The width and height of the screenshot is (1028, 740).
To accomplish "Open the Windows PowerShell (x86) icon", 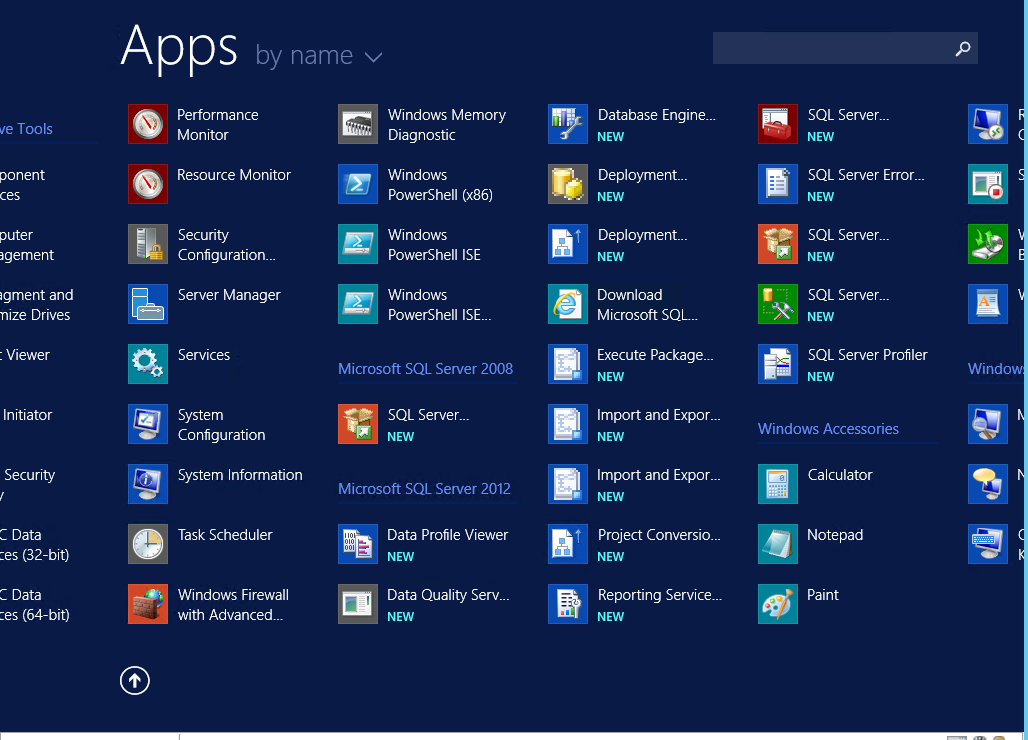I will [x=358, y=184].
